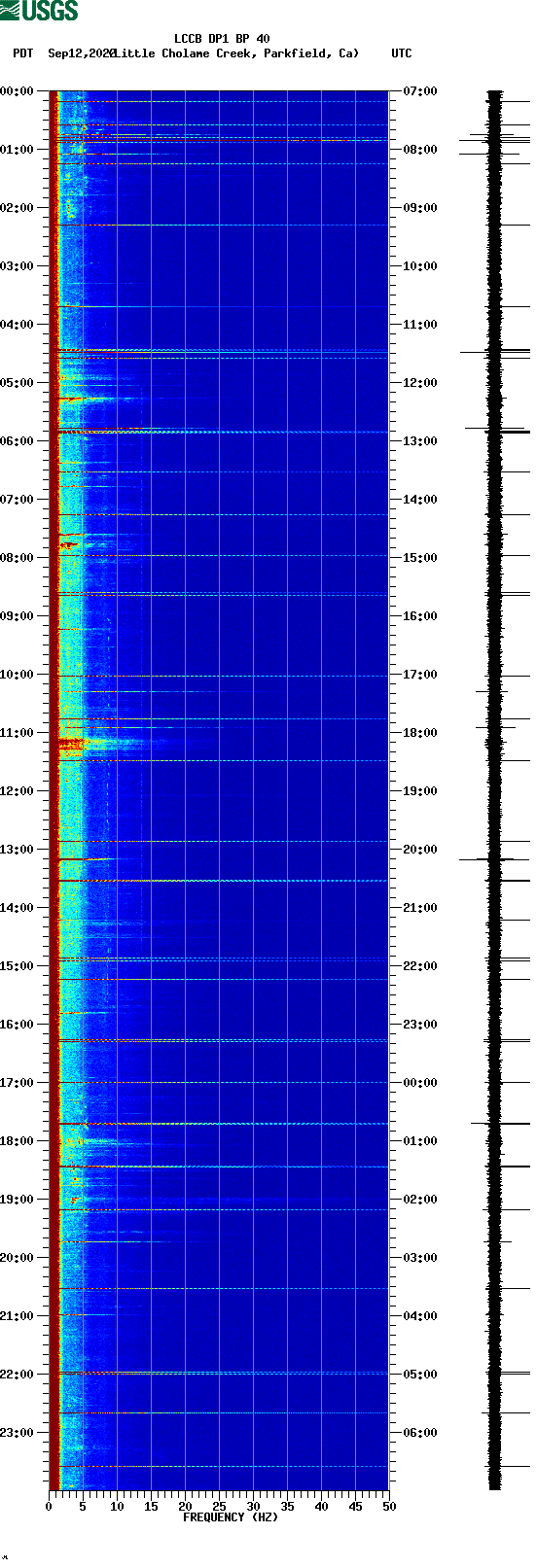Click the 12:00 label on the PDT axis
The width and height of the screenshot is (537, 1568).
18,791
